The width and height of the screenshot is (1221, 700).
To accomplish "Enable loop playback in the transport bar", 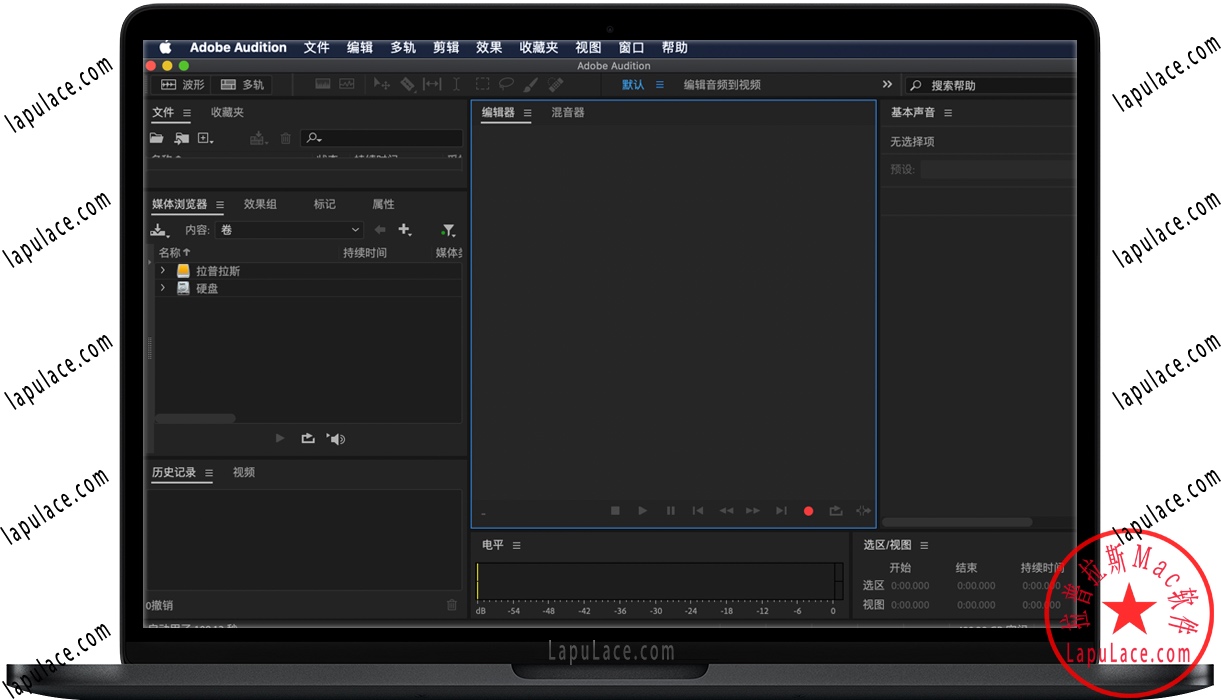I will pyautogui.click(x=836, y=510).
